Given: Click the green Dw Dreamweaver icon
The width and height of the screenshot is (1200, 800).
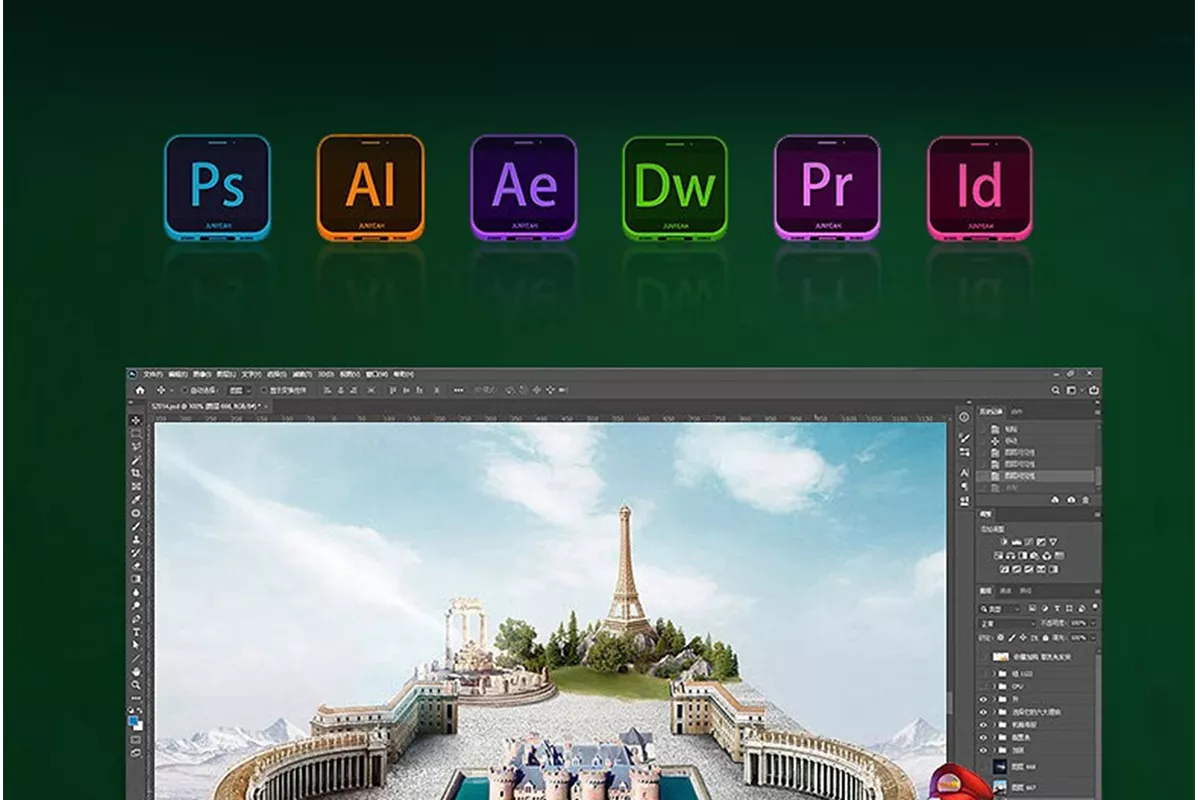Looking at the screenshot, I should pos(675,188).
